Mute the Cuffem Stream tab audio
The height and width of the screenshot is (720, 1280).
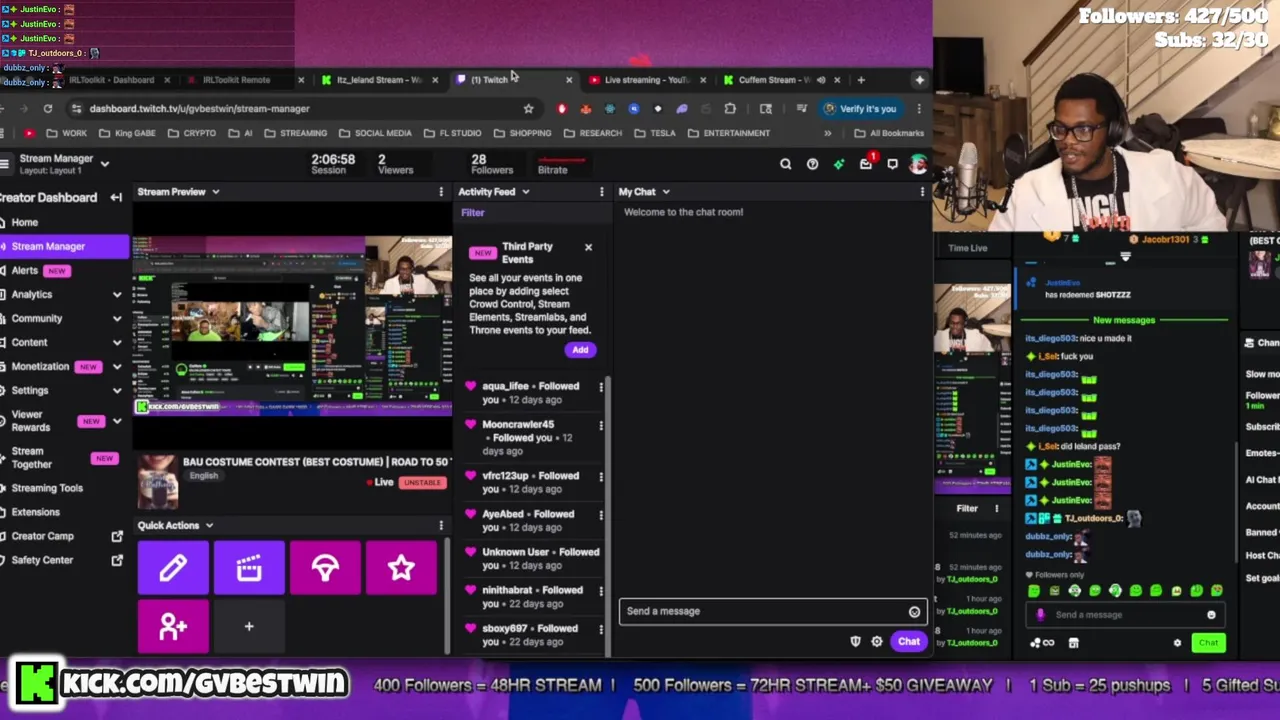point(821,80)
